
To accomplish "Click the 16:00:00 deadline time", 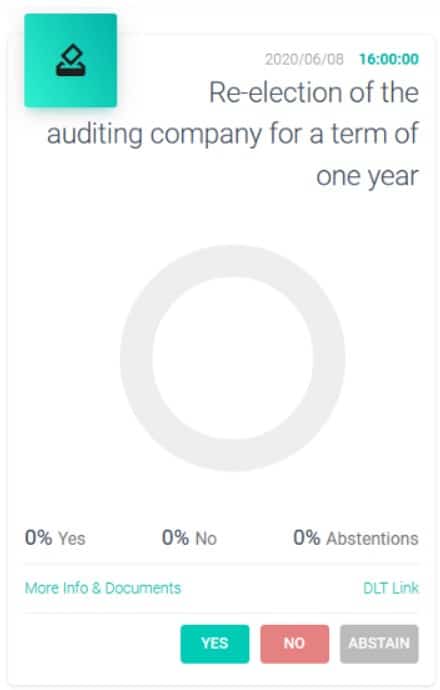I will 389,59.
